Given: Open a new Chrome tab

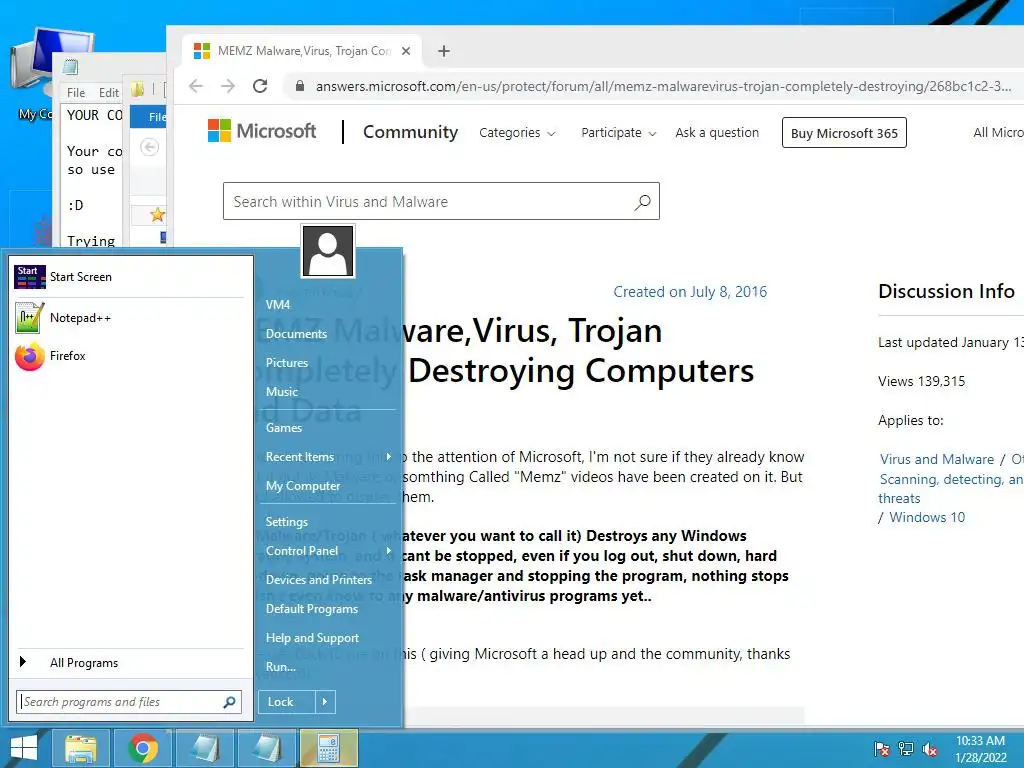Looking at the screenshot, I should [x=444, y=51].
